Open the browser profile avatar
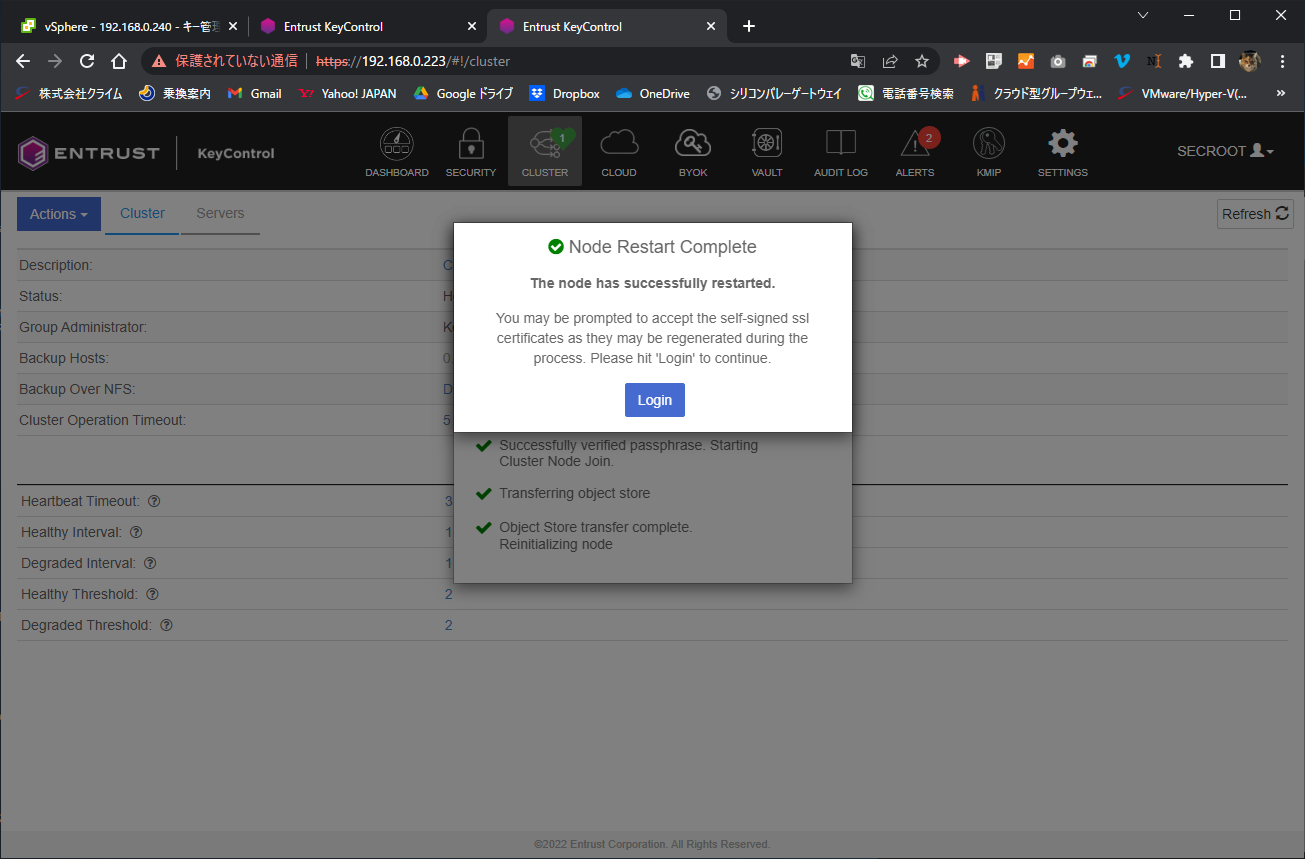 1250,61
